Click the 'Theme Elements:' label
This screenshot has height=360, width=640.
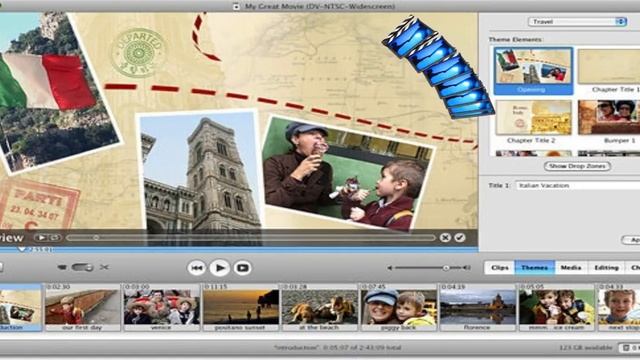(x=515, y=40)
